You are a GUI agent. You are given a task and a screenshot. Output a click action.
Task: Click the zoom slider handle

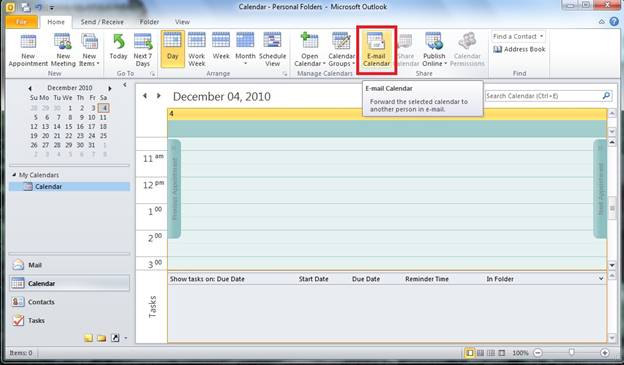pos(571,352)
